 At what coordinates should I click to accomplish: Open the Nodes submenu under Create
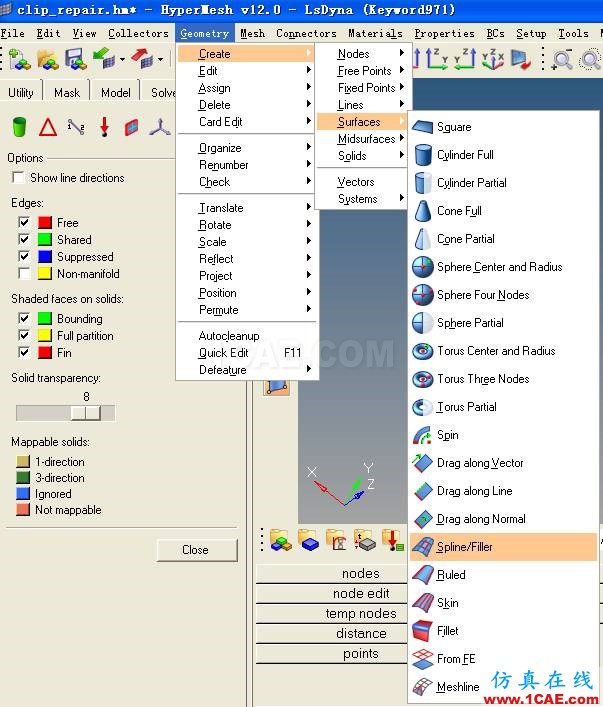coord(362,54)
